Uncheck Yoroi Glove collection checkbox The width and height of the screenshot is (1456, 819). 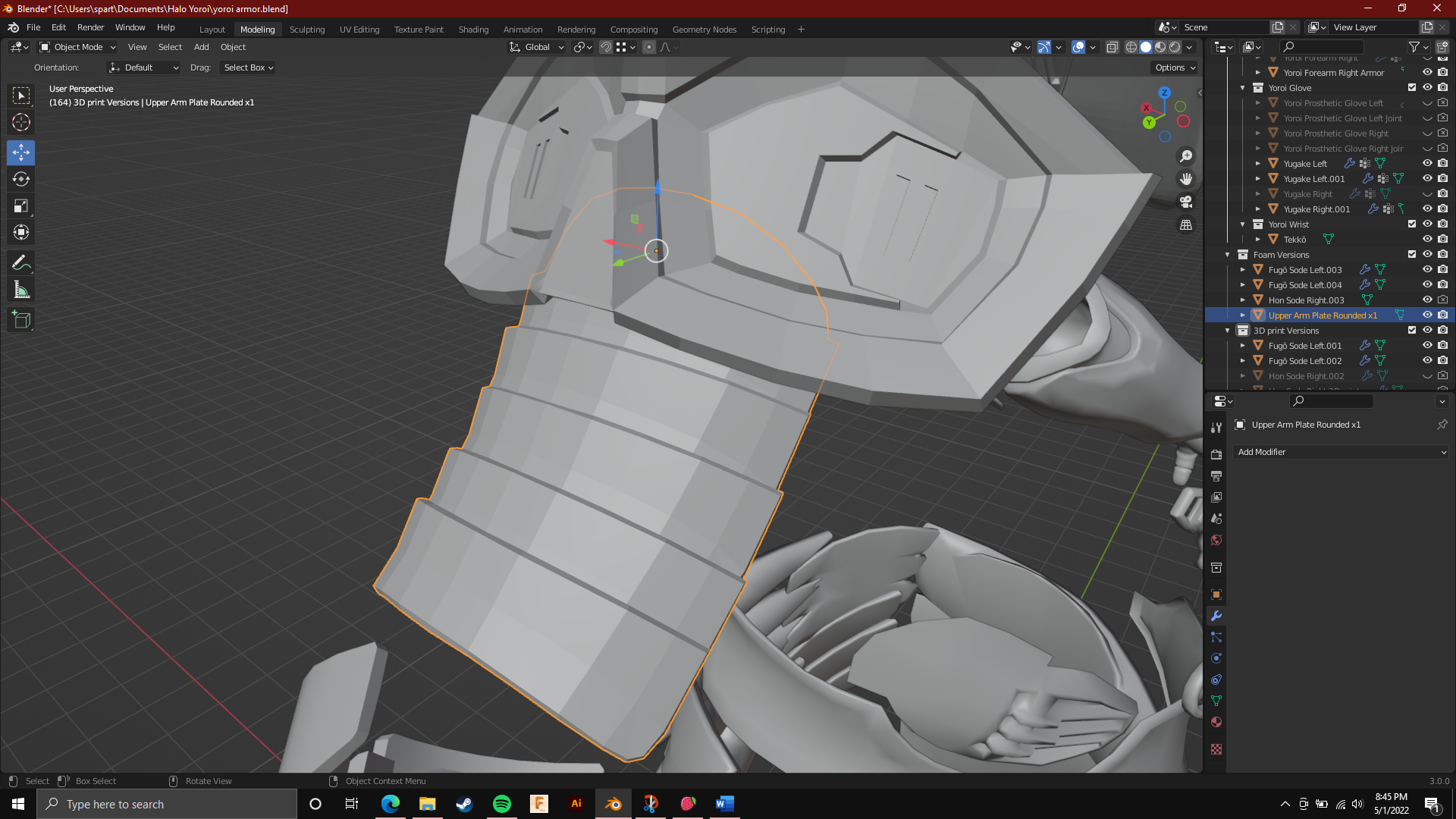1412,87
